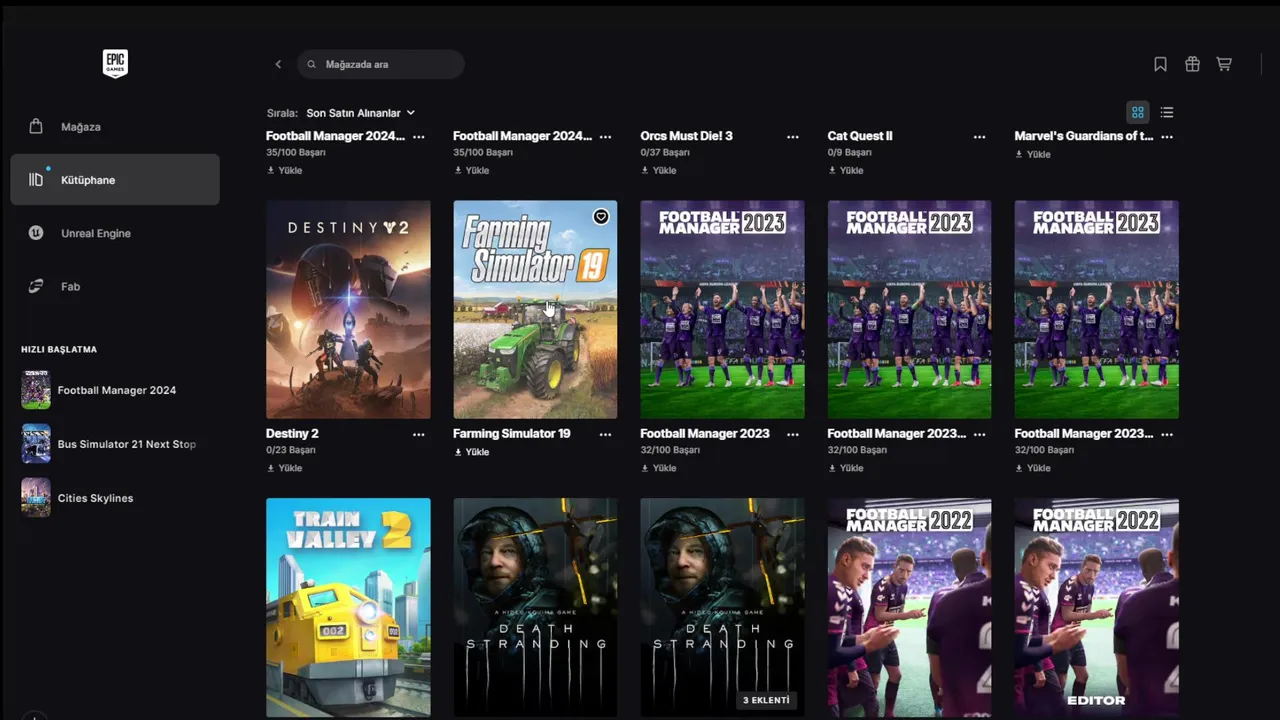1280x720 pixels.
Task: Open the wishlist bookmark icon
Action: (1160, 64)
